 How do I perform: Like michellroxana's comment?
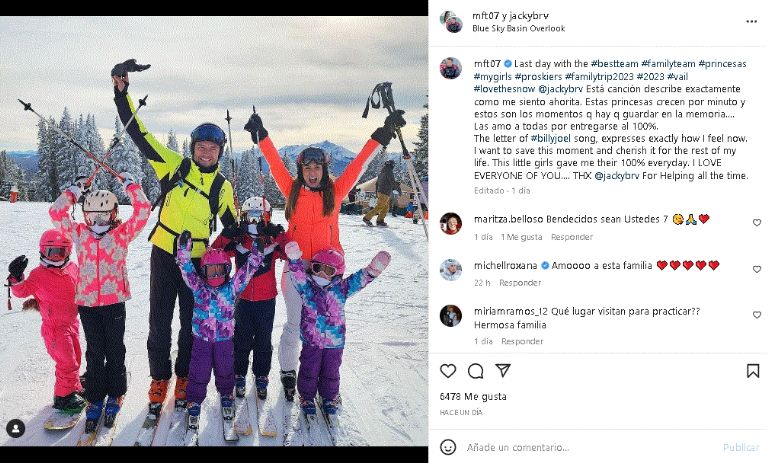757,269
